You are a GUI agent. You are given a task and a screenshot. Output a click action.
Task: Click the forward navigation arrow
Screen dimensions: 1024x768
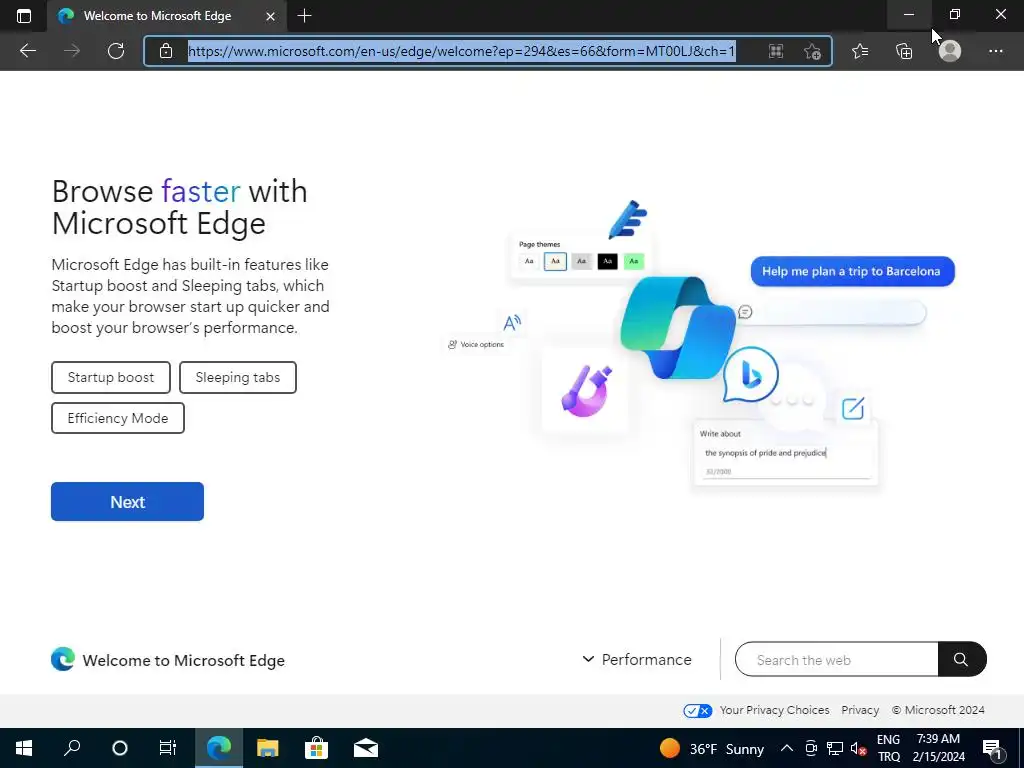(x=72, y=51)
